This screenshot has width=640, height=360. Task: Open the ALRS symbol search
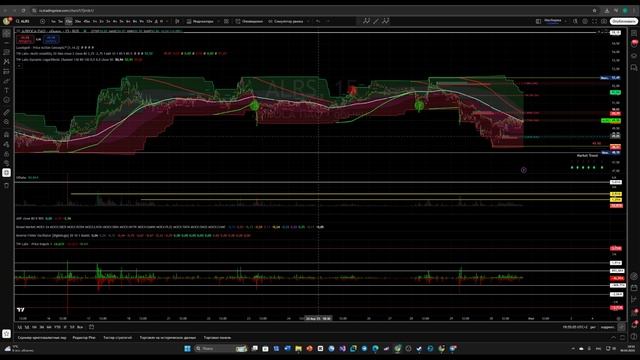point(23,21)
